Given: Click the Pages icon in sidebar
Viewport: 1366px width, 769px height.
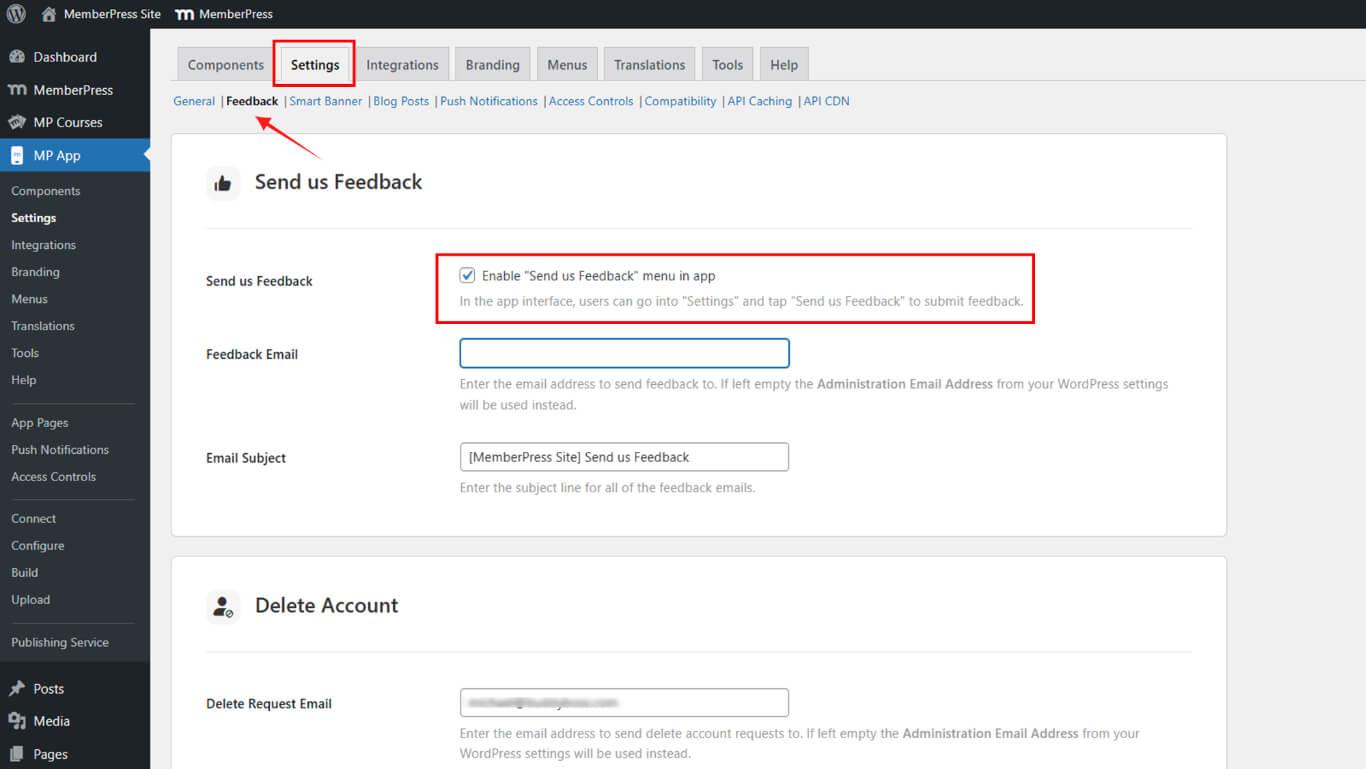Looking at the screenshot, I should click(17, 754).
